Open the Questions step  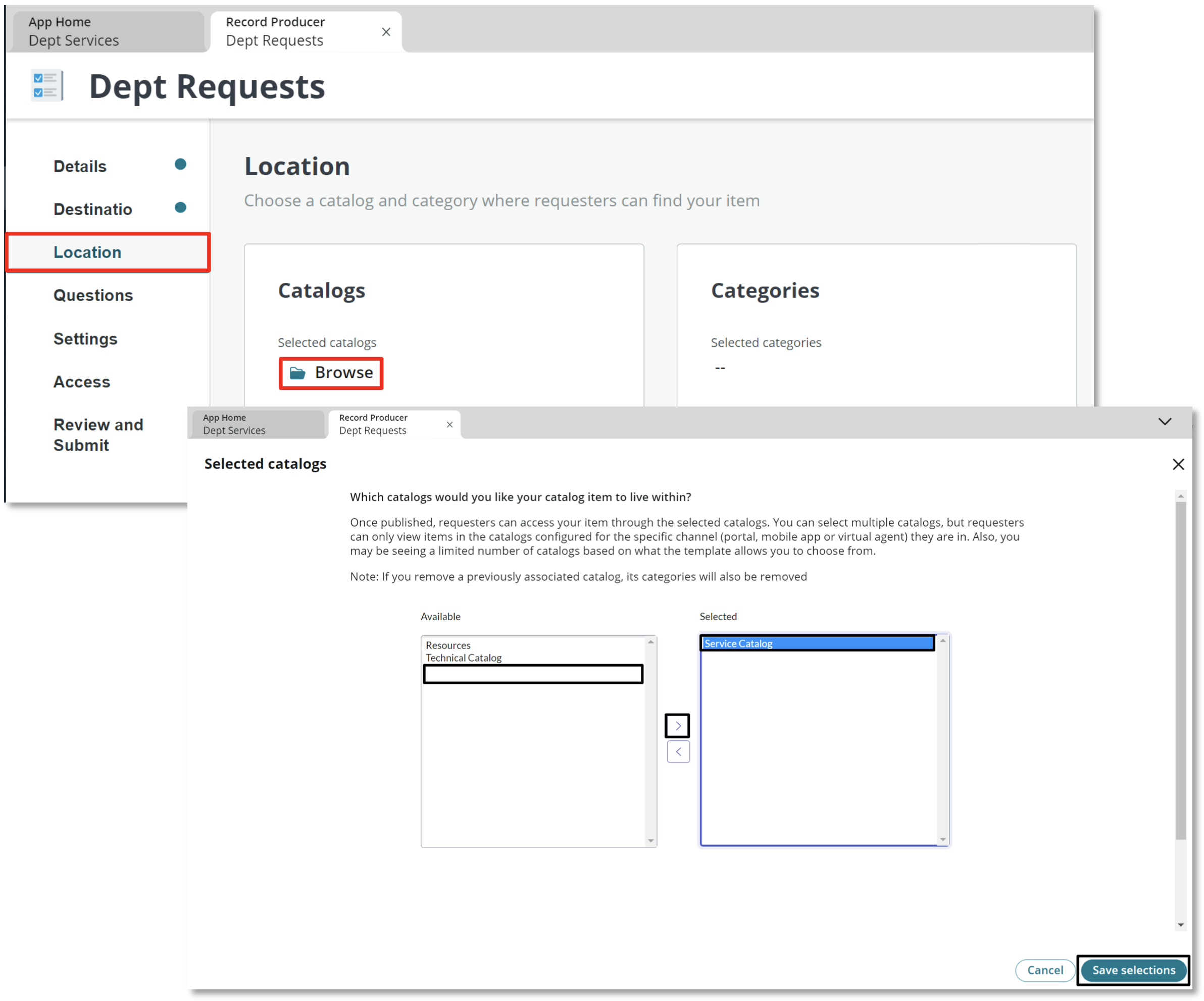[93, 295]
